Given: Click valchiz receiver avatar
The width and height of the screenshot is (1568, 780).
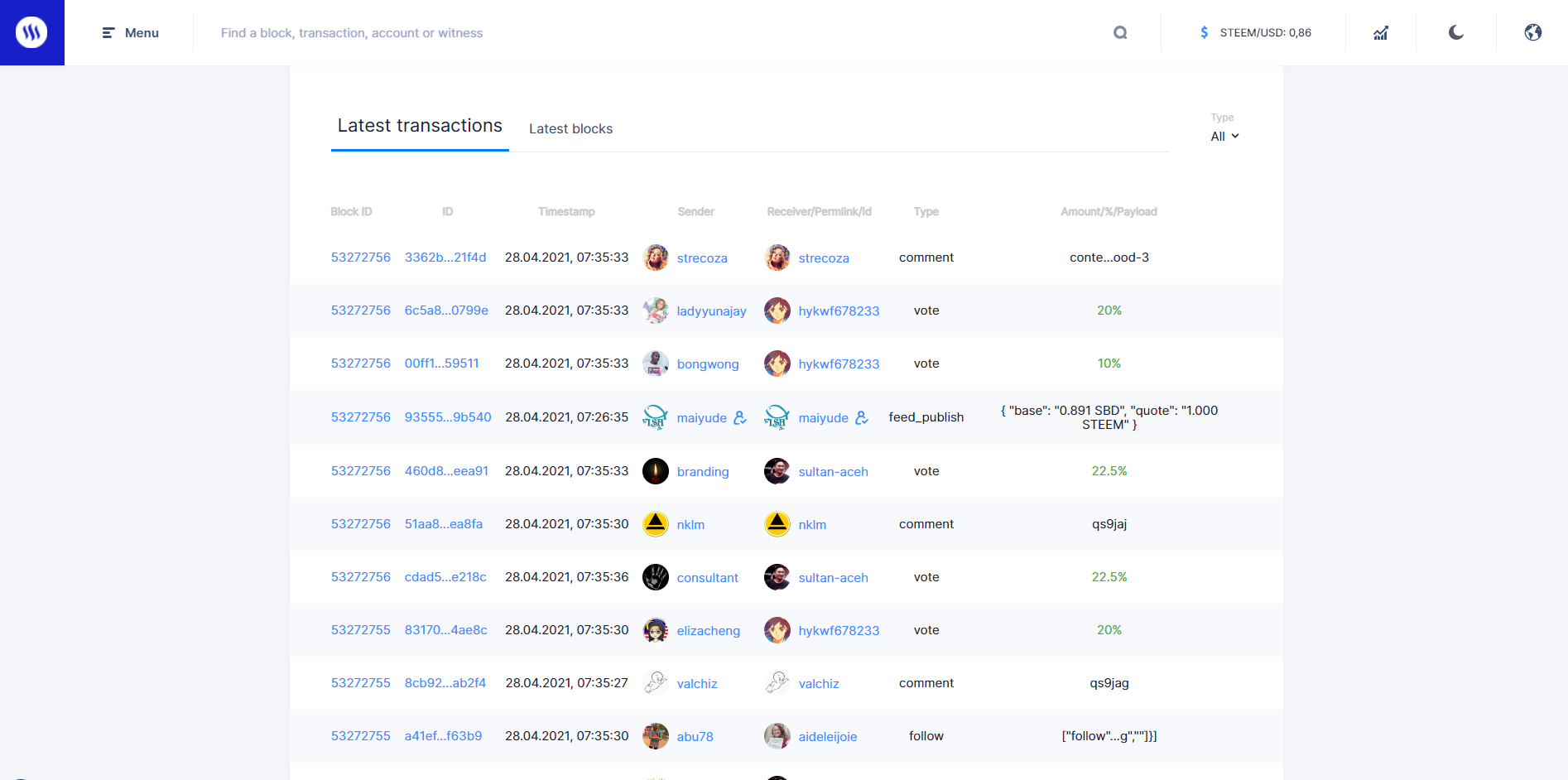Looking at the screenshot, I should 777,683.
